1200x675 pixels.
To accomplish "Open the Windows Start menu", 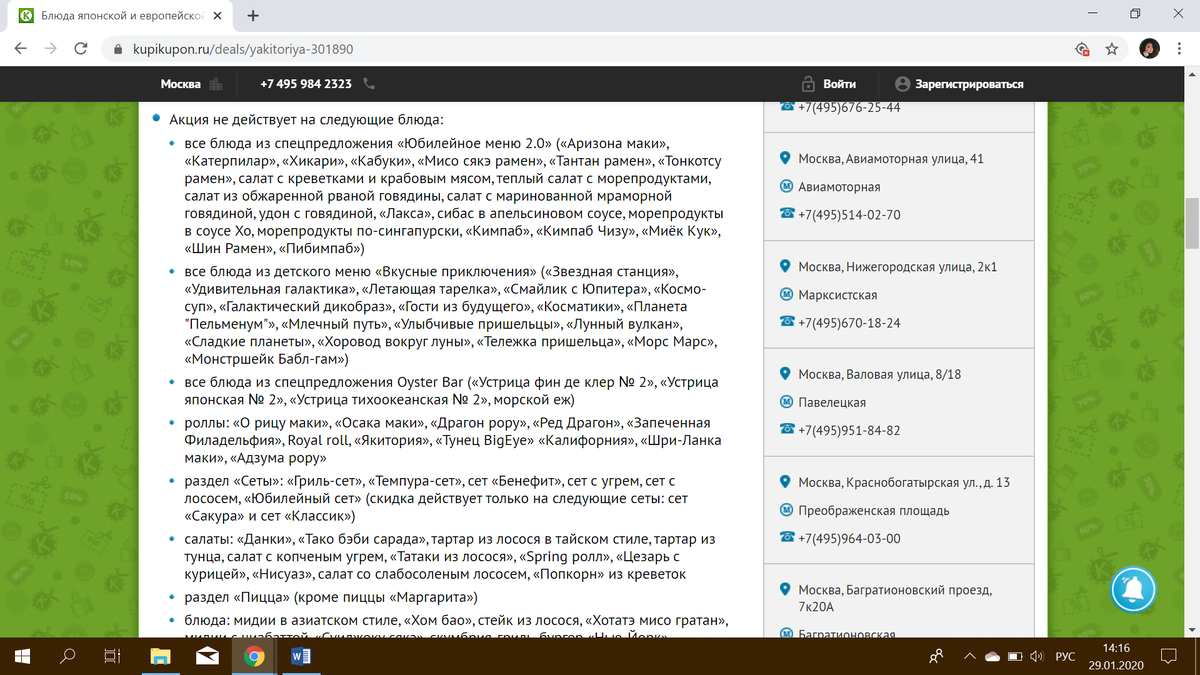I will [23, 657].
